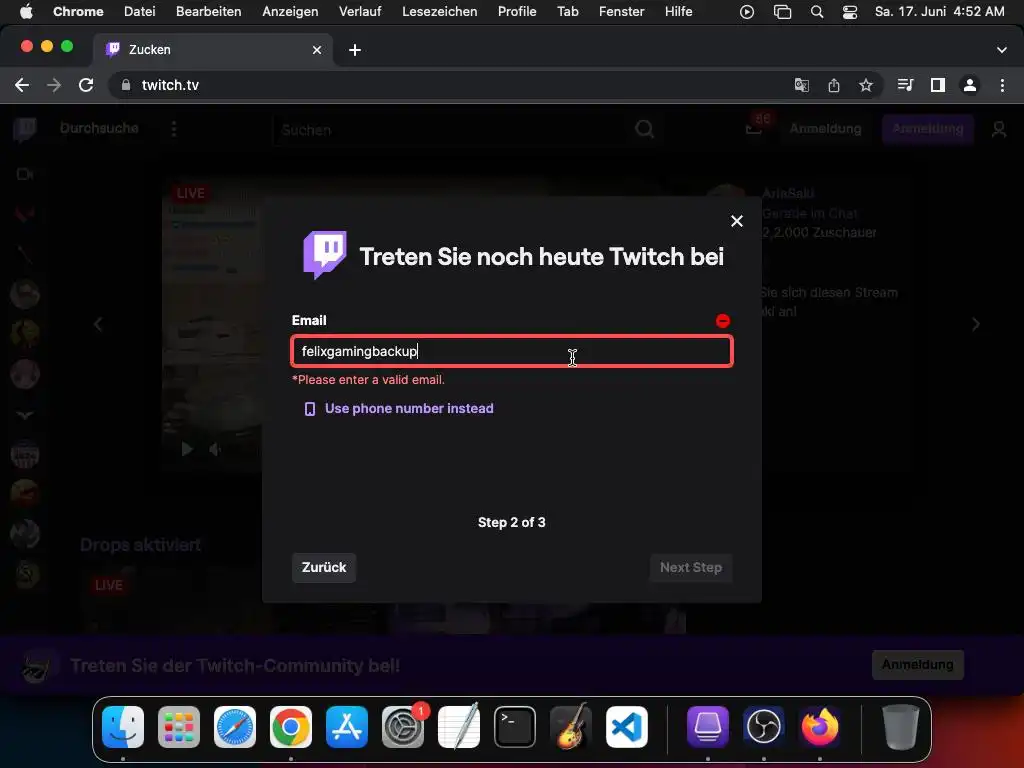Click the purple Anmeldung button in header
The image size is (1024, 768).
(x=927, y=129)
